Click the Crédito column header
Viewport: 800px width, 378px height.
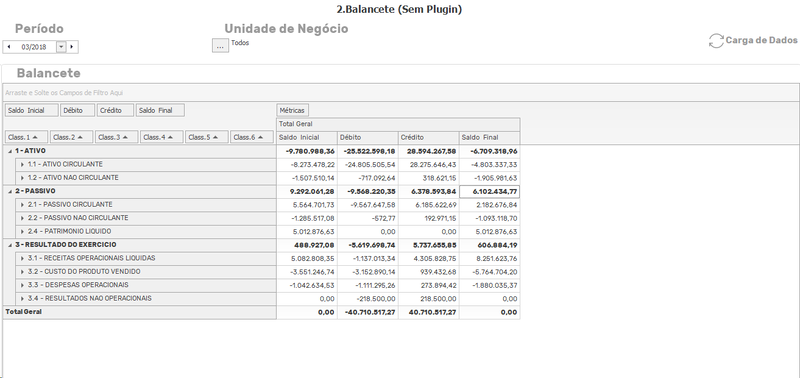click(429, 138)
